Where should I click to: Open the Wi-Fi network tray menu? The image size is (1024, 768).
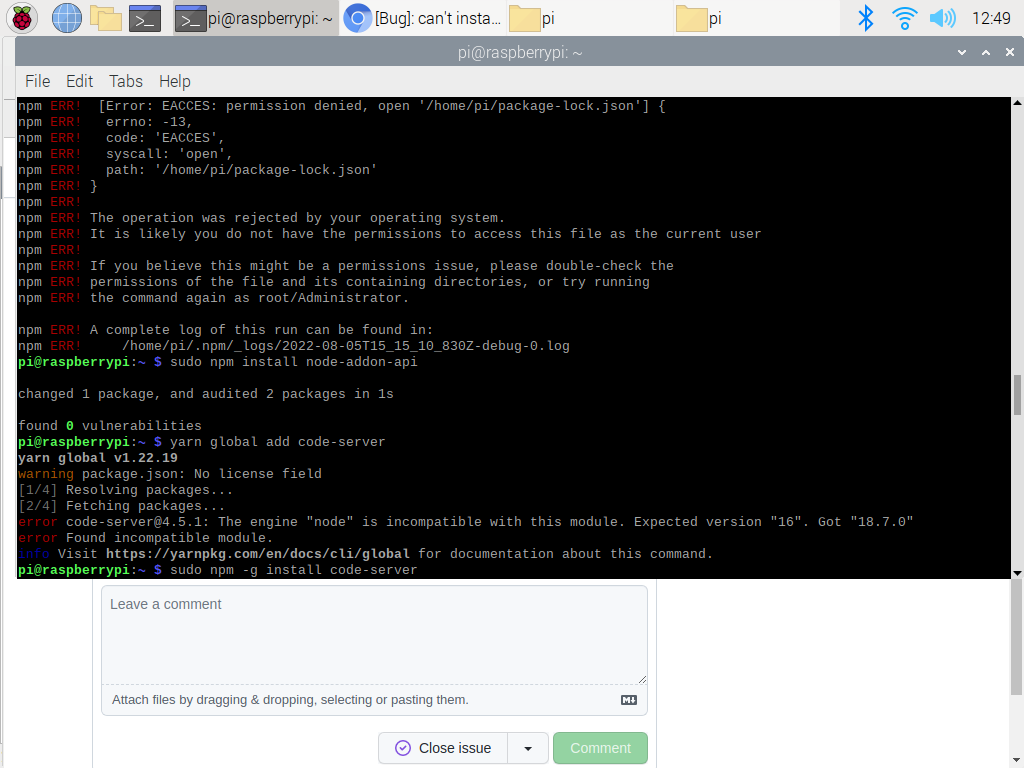tap(904, 18)
